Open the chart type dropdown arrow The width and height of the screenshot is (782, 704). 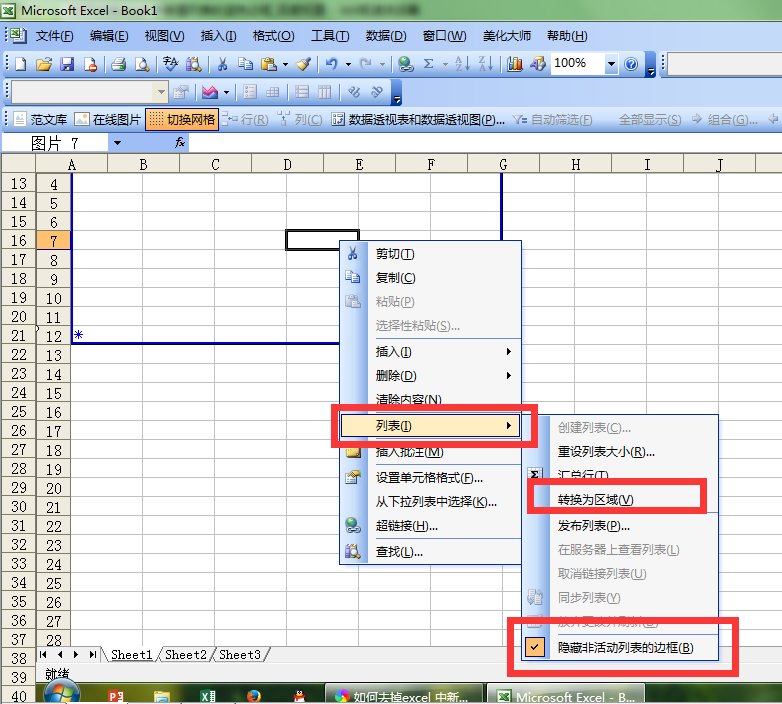226,92
